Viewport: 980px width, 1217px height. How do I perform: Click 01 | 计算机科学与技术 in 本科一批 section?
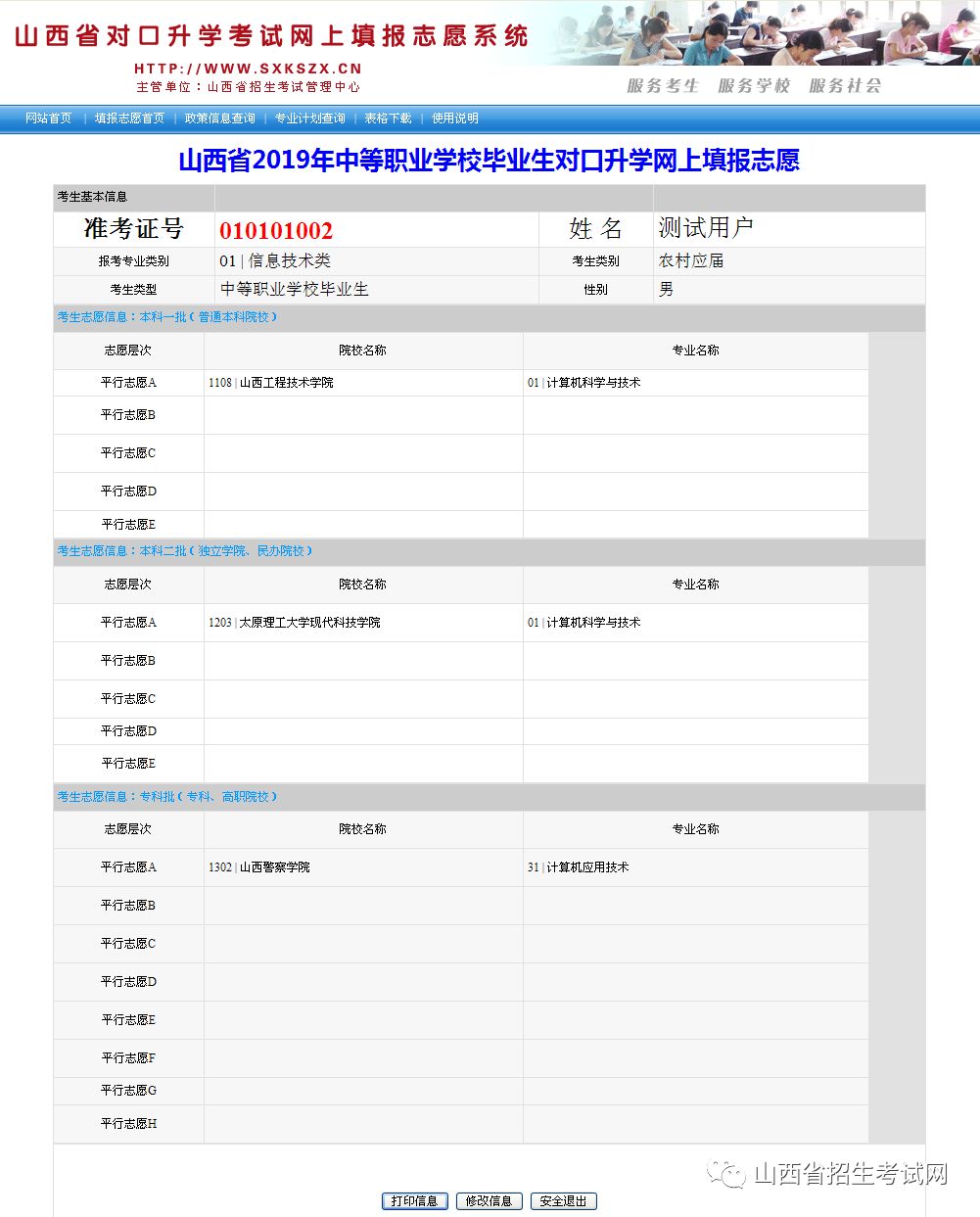584,383
